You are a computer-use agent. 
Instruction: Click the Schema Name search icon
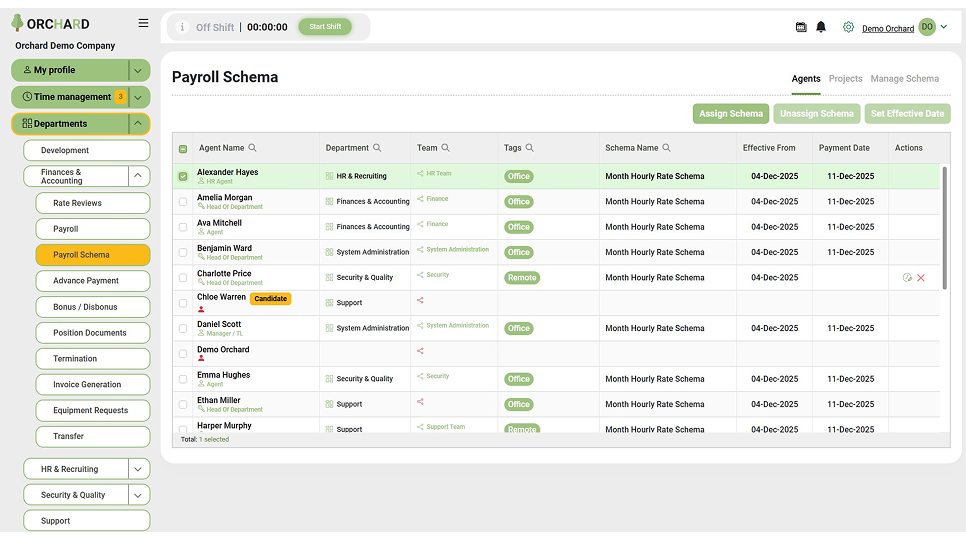click(x=666, y=148)
